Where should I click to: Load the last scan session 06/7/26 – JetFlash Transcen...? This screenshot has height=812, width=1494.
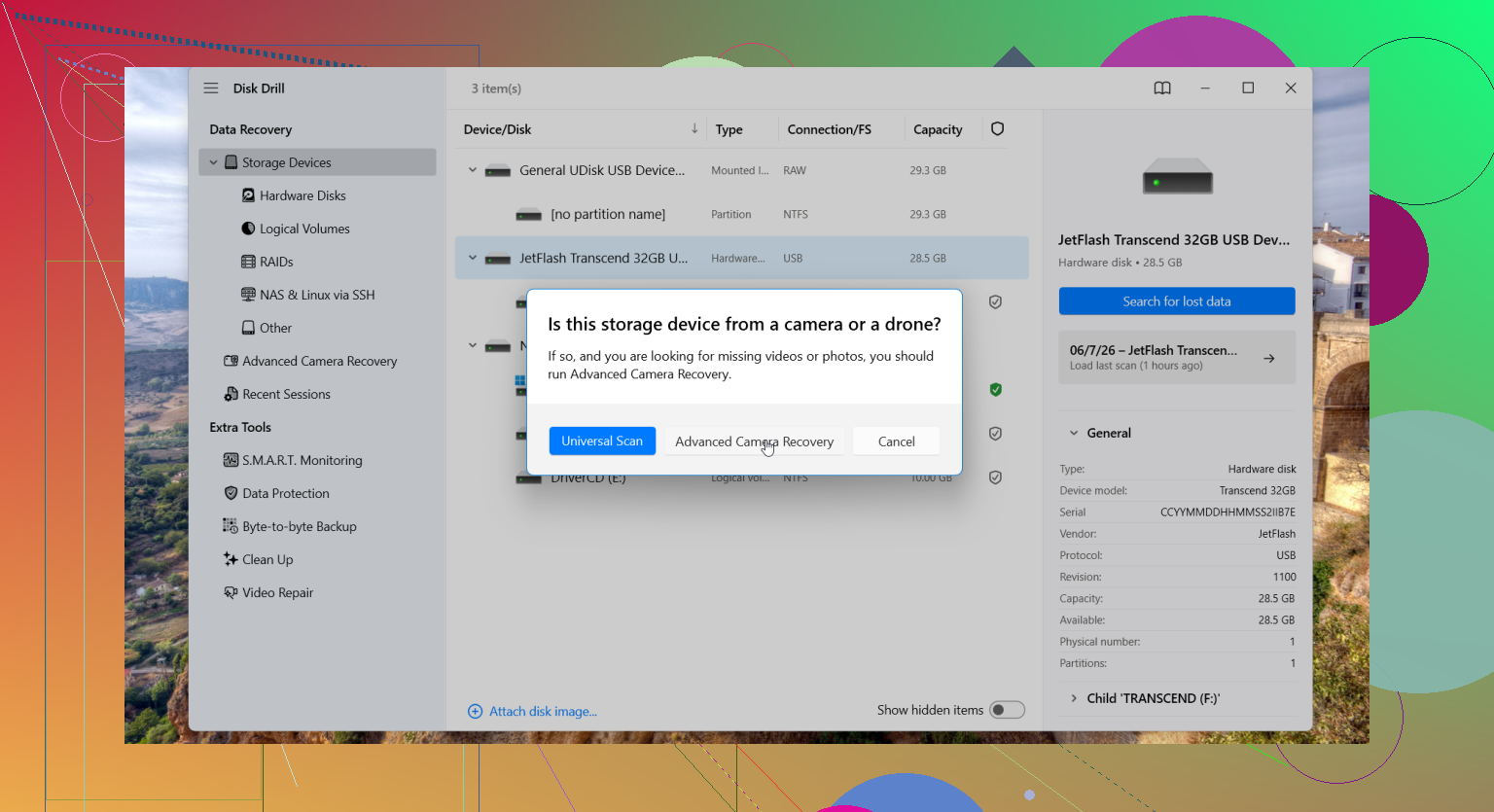(x=1177, y=357)
